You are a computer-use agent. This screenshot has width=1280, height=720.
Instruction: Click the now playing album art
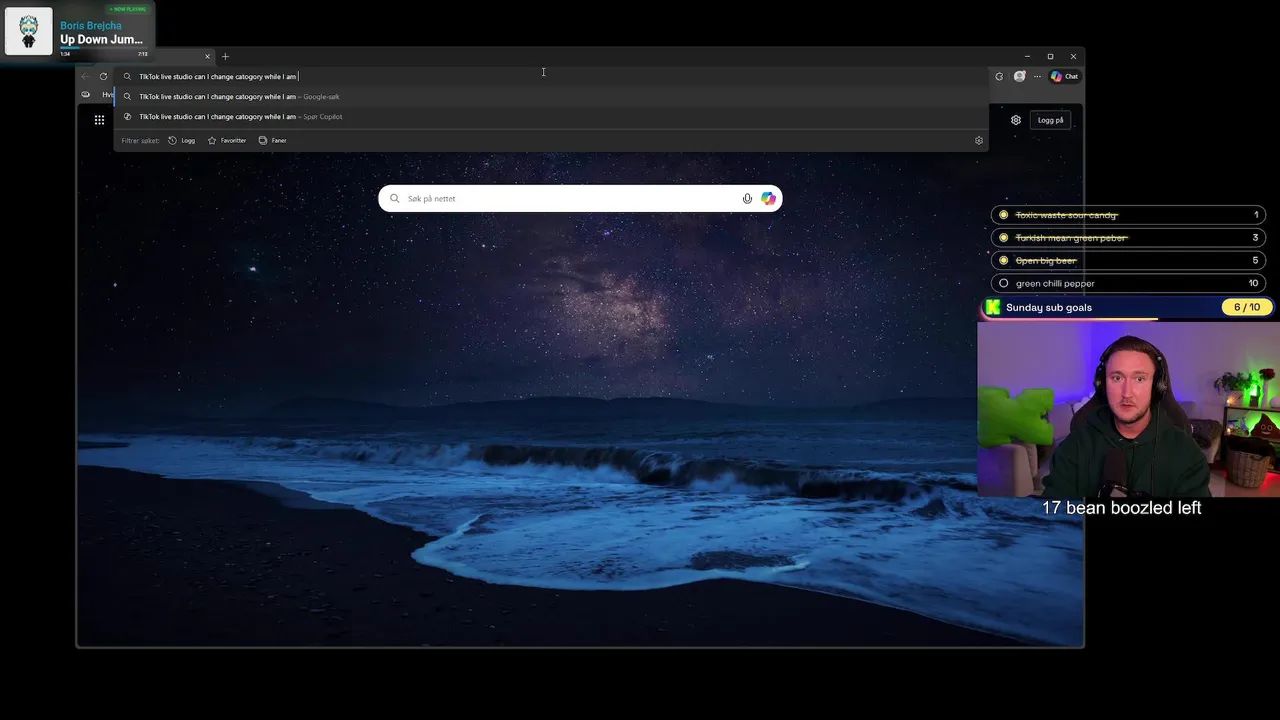[29, 31]
